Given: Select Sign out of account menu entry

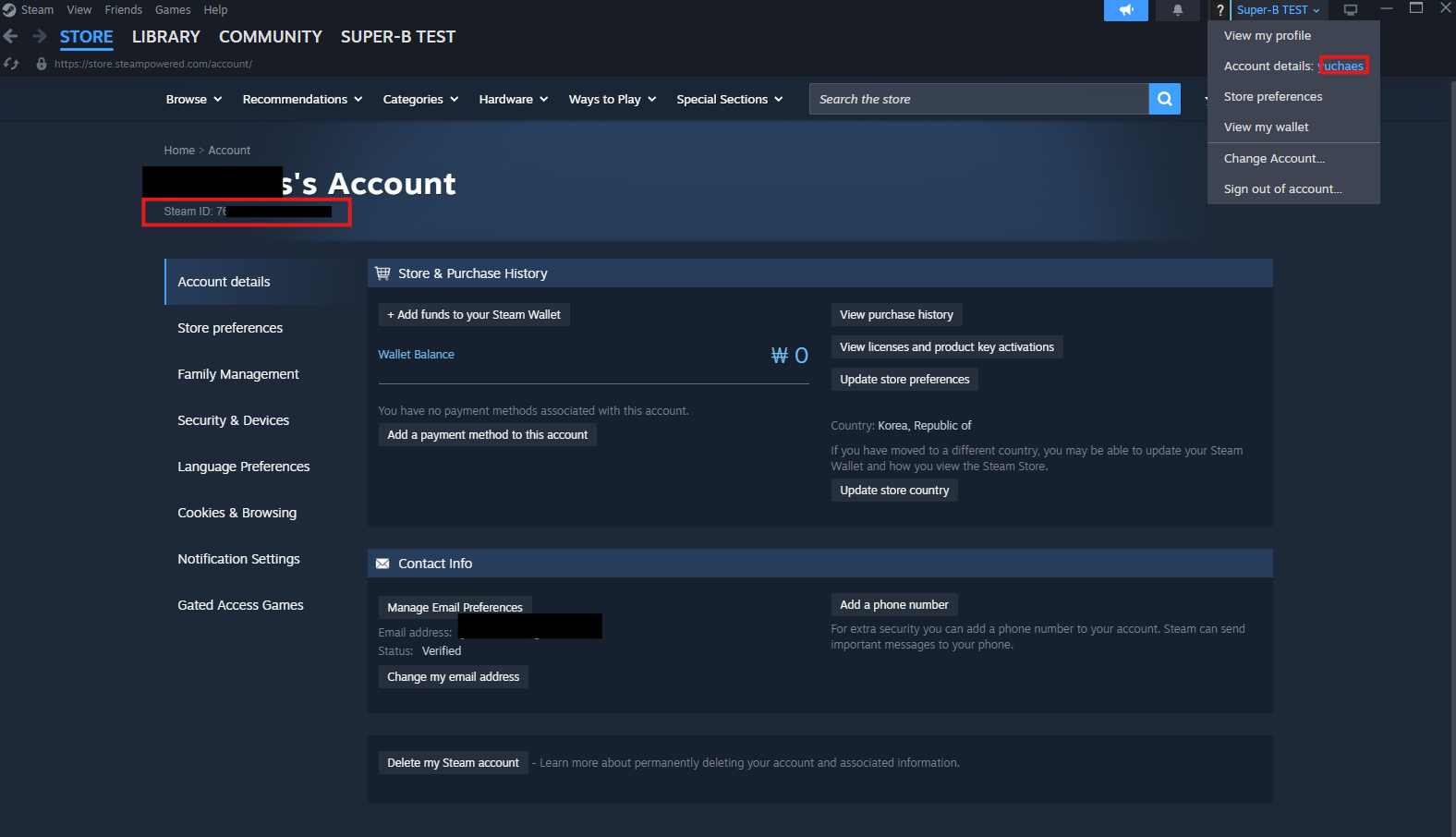Looking at the screenshot, I should pos(1282,189).
